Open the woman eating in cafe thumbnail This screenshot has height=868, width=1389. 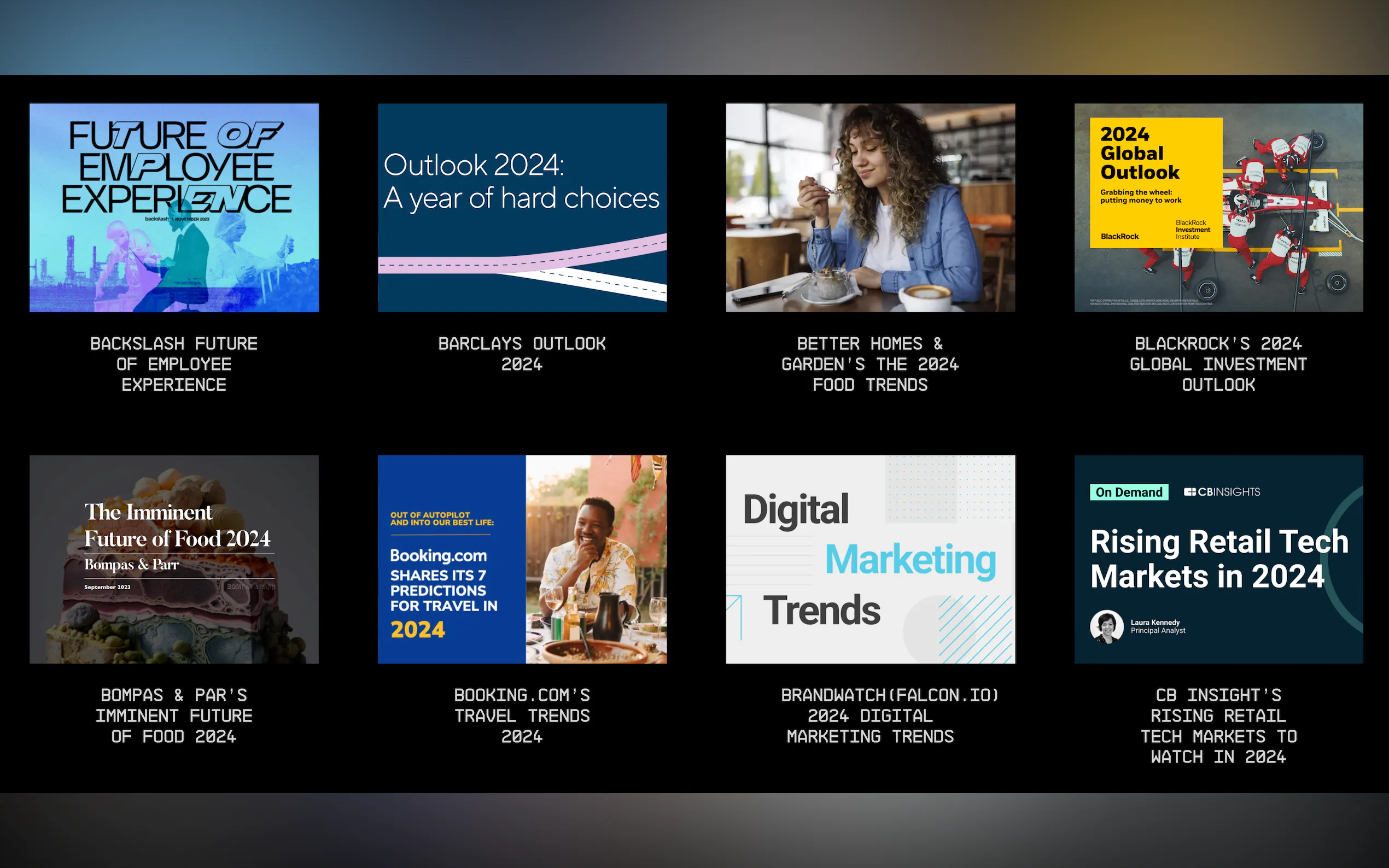[x=871, y=208]
